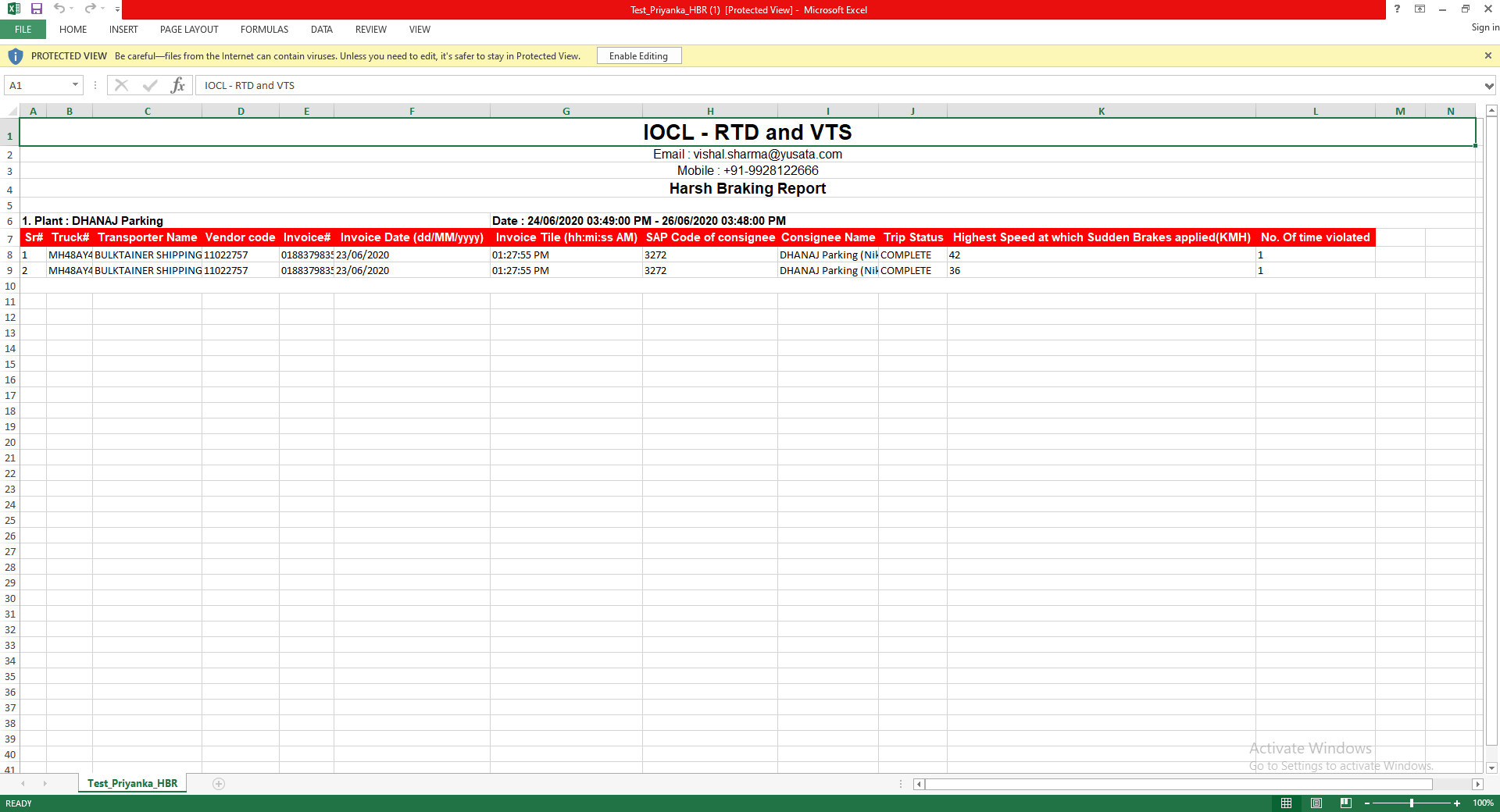Viewport: 1500px width, 812px height.
Task: Click the Enable Editing button
Action: click(x=639, y=56)
